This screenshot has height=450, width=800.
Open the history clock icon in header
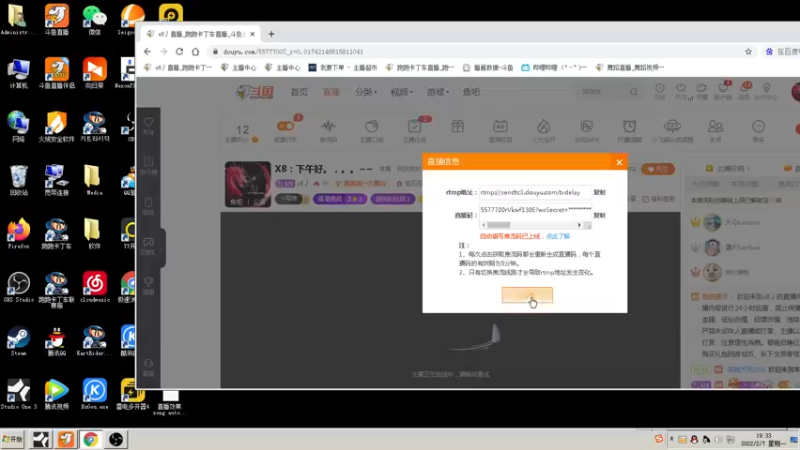tap(660, 88)
